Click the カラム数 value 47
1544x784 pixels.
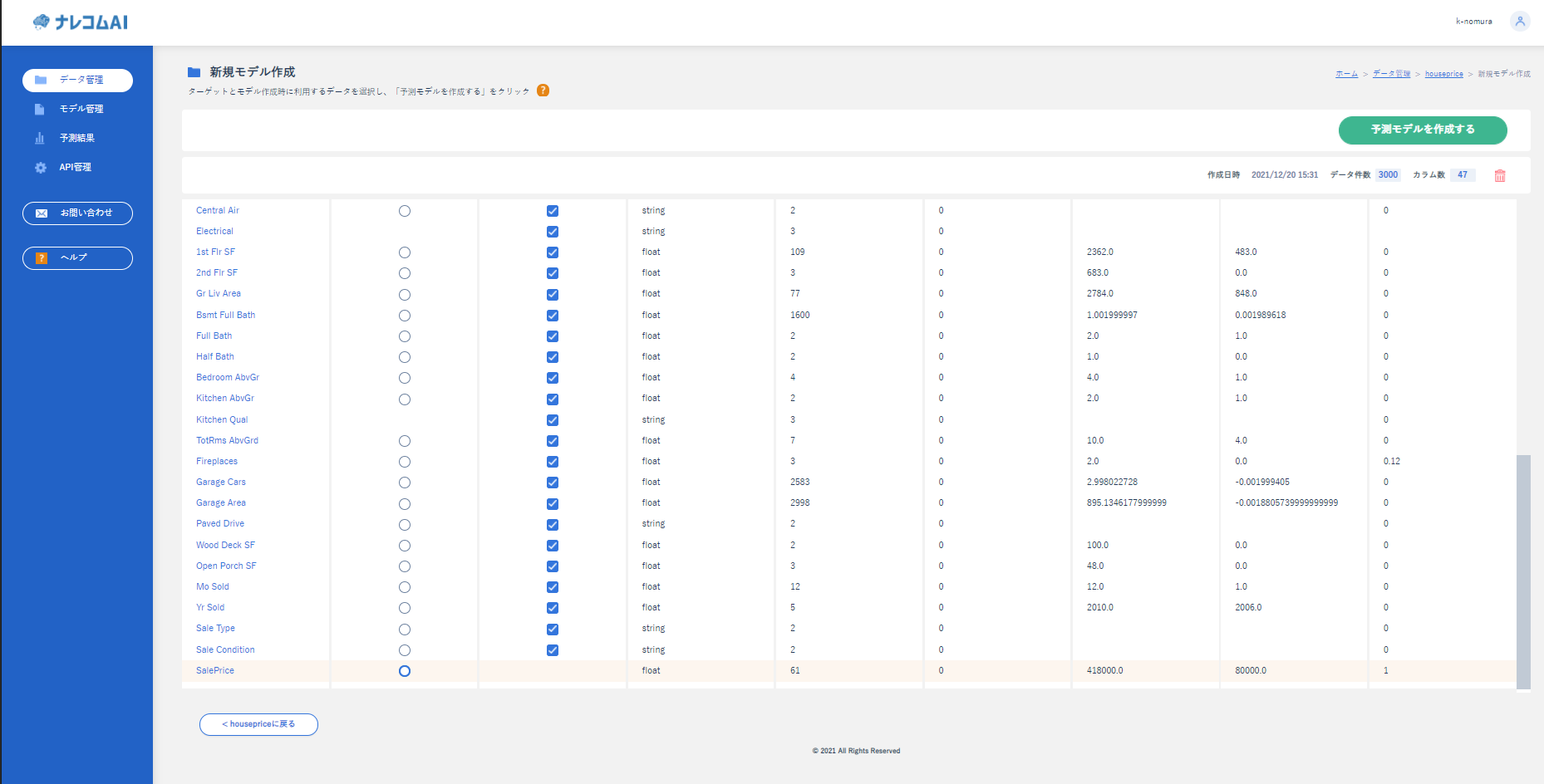point(1463,175)
